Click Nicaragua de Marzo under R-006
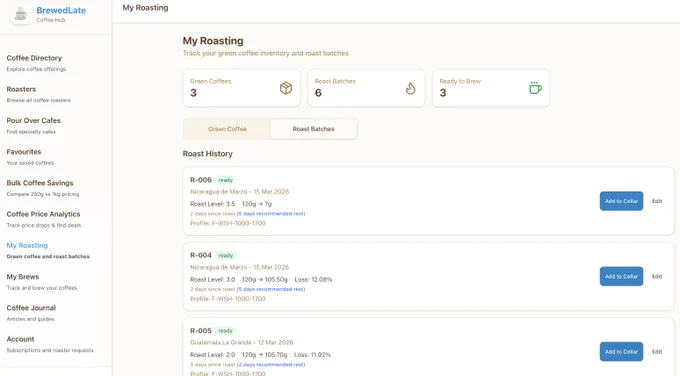Image resolution: width=680 pixels, height=376 pixels. pos(219,192)
